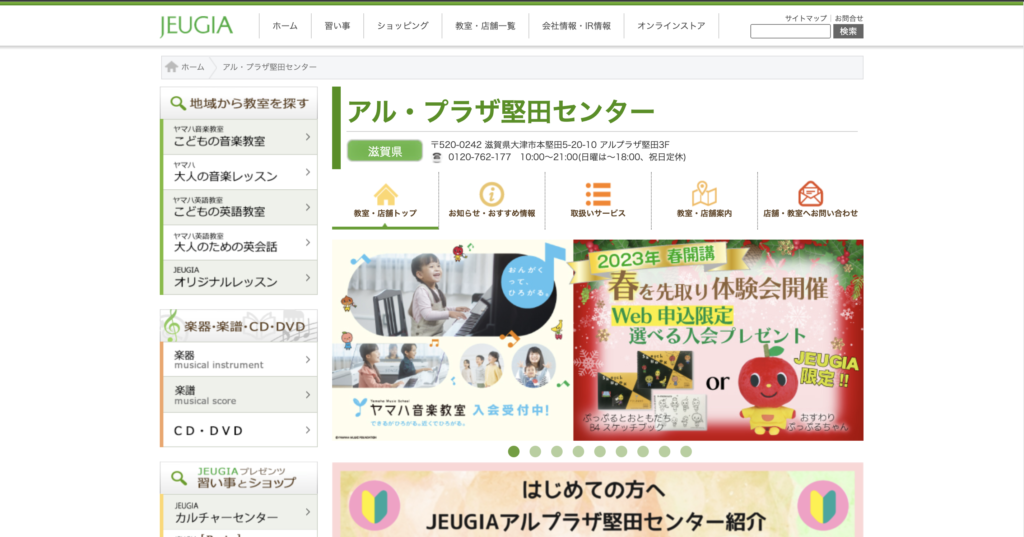The image size is (1024, 537).
Task: Click the address text 〒520-0242 滋賀県大津市
Action: click(x=550, y=144)
